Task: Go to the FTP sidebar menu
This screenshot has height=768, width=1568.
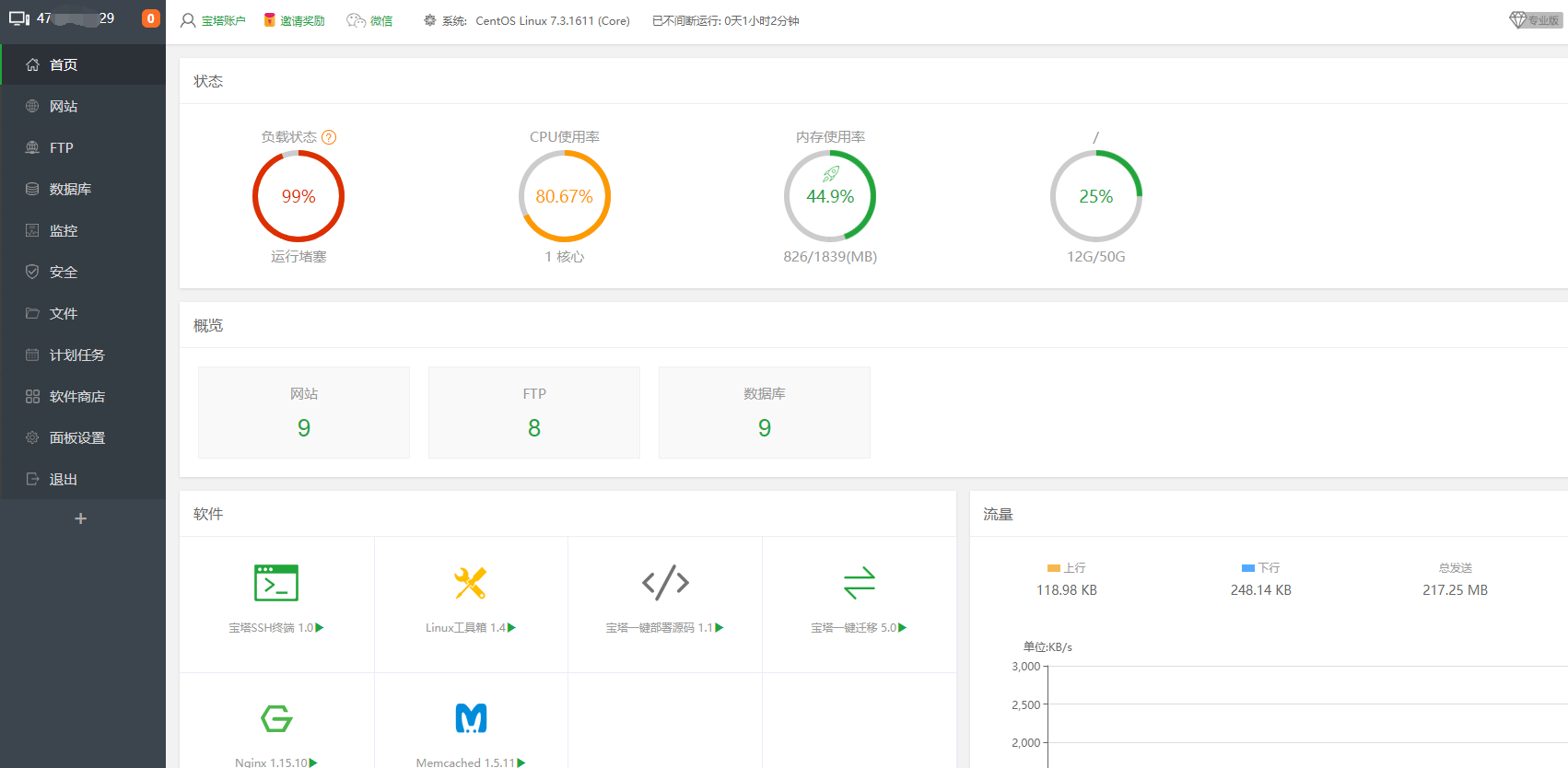Action: [83, 147]
